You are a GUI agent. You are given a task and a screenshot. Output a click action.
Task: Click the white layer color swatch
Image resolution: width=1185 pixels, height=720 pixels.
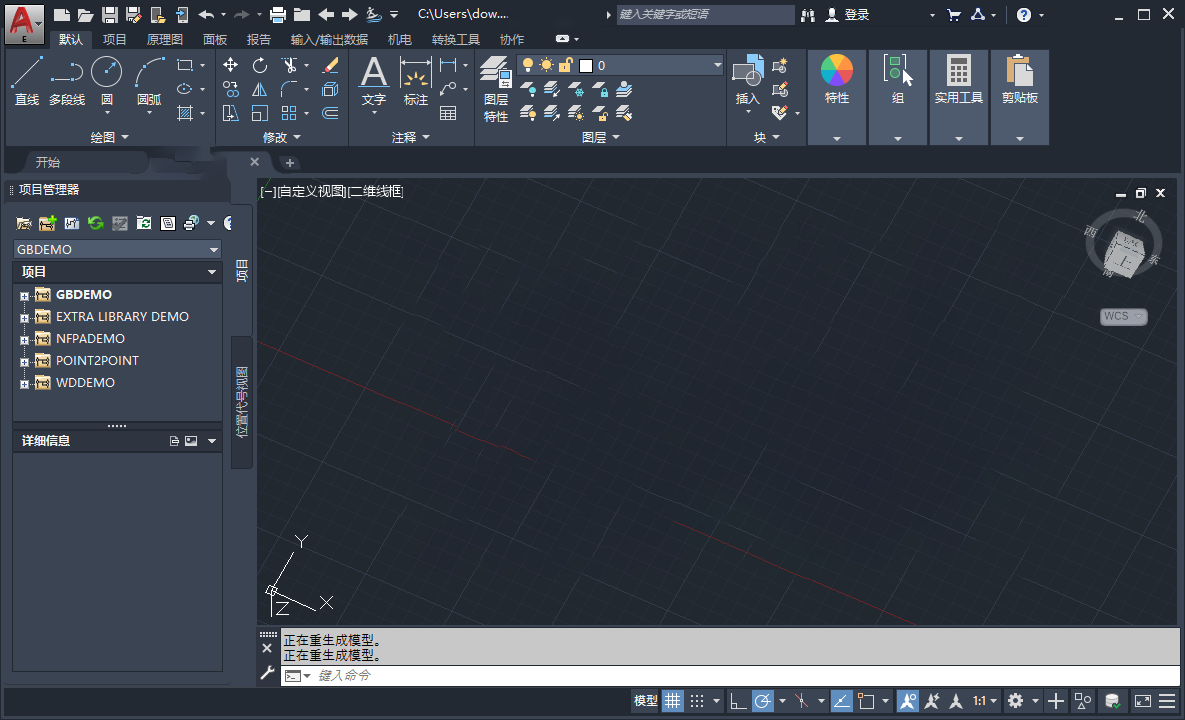[x=586, y=66]
